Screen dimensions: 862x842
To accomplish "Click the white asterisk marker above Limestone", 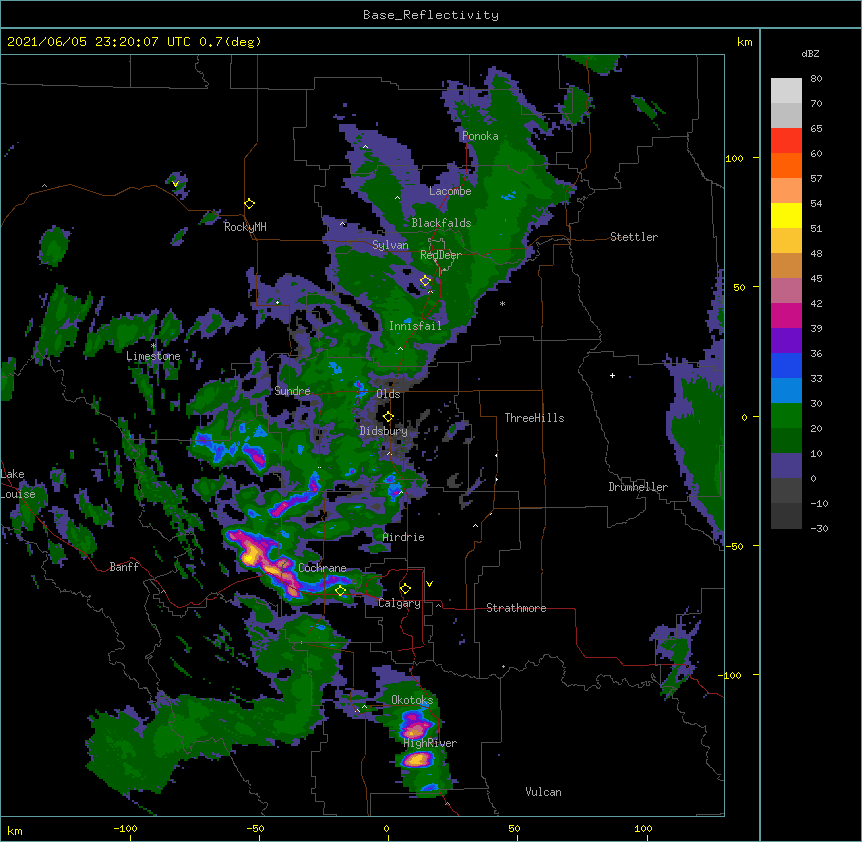I will coord(153,346).
